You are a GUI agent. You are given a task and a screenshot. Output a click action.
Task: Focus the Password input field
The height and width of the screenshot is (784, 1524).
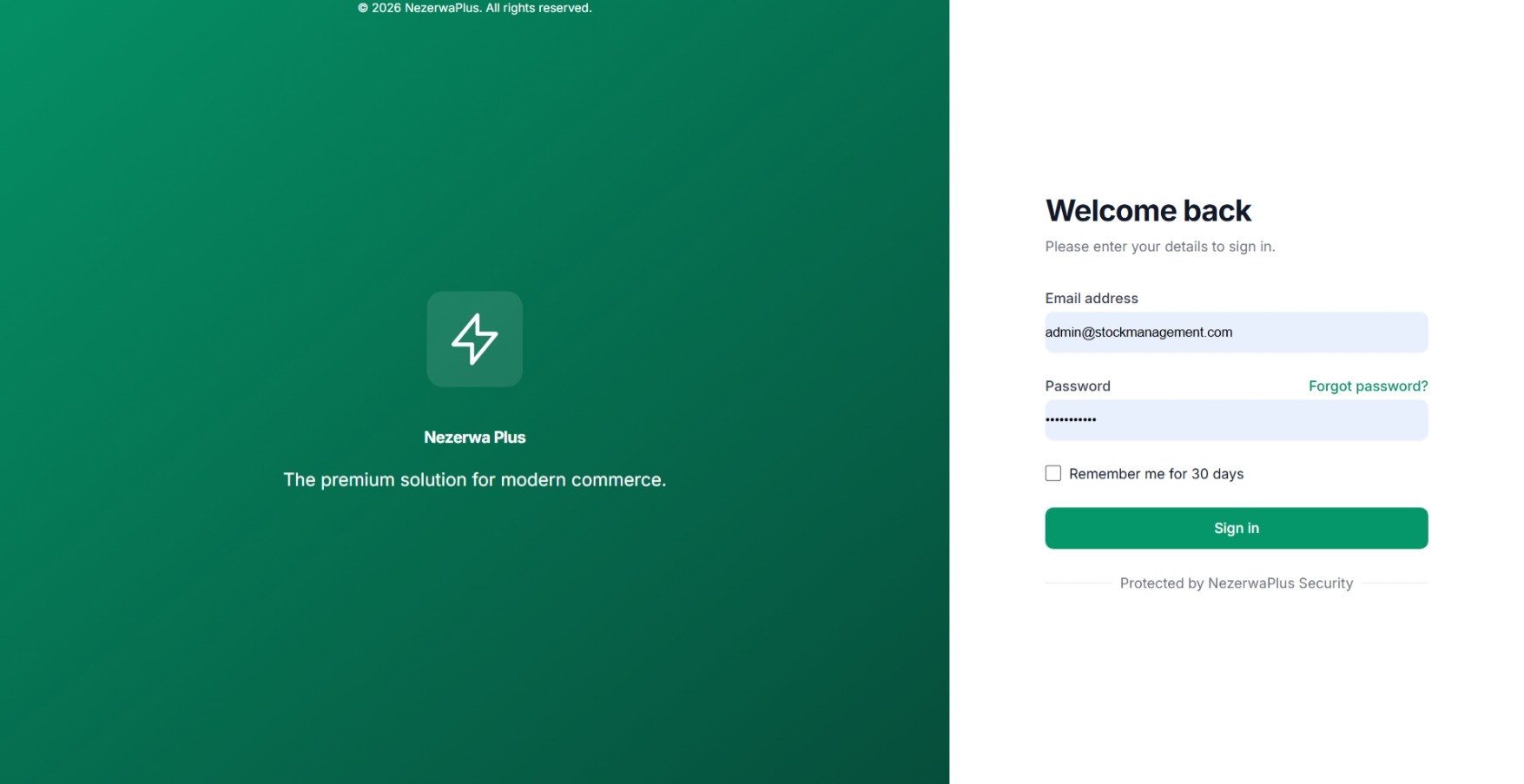pyautogui.click(x=1236, y=420)
